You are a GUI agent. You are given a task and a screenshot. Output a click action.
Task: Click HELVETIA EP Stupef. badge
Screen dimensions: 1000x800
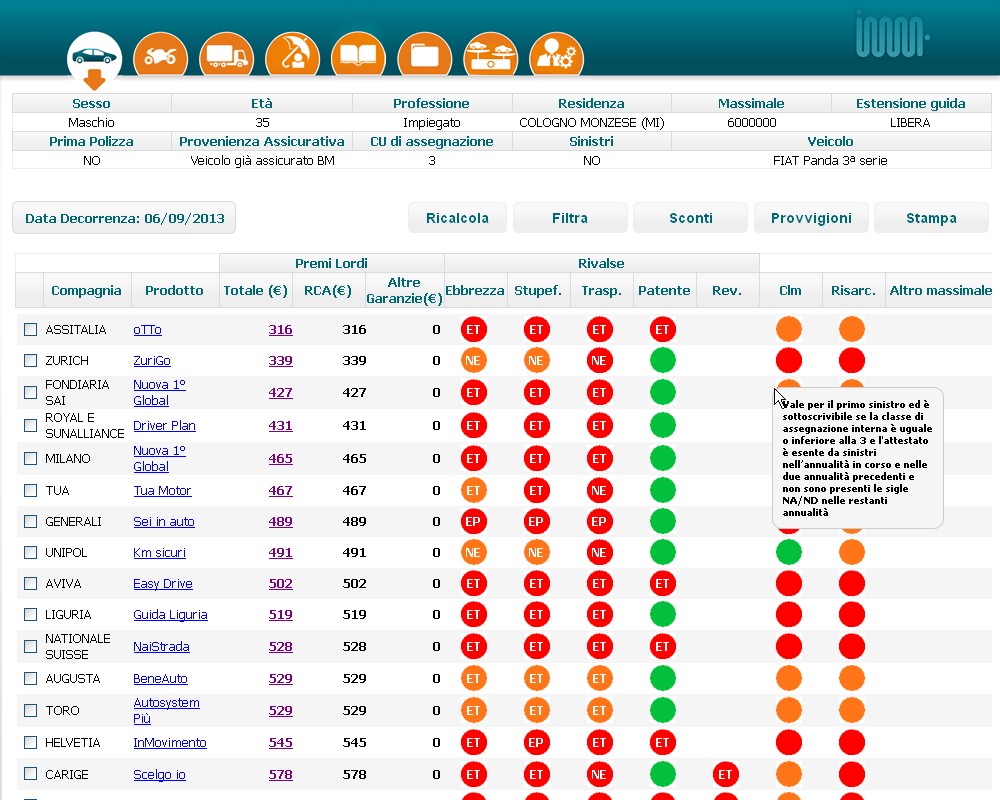[x=536, y=742]
